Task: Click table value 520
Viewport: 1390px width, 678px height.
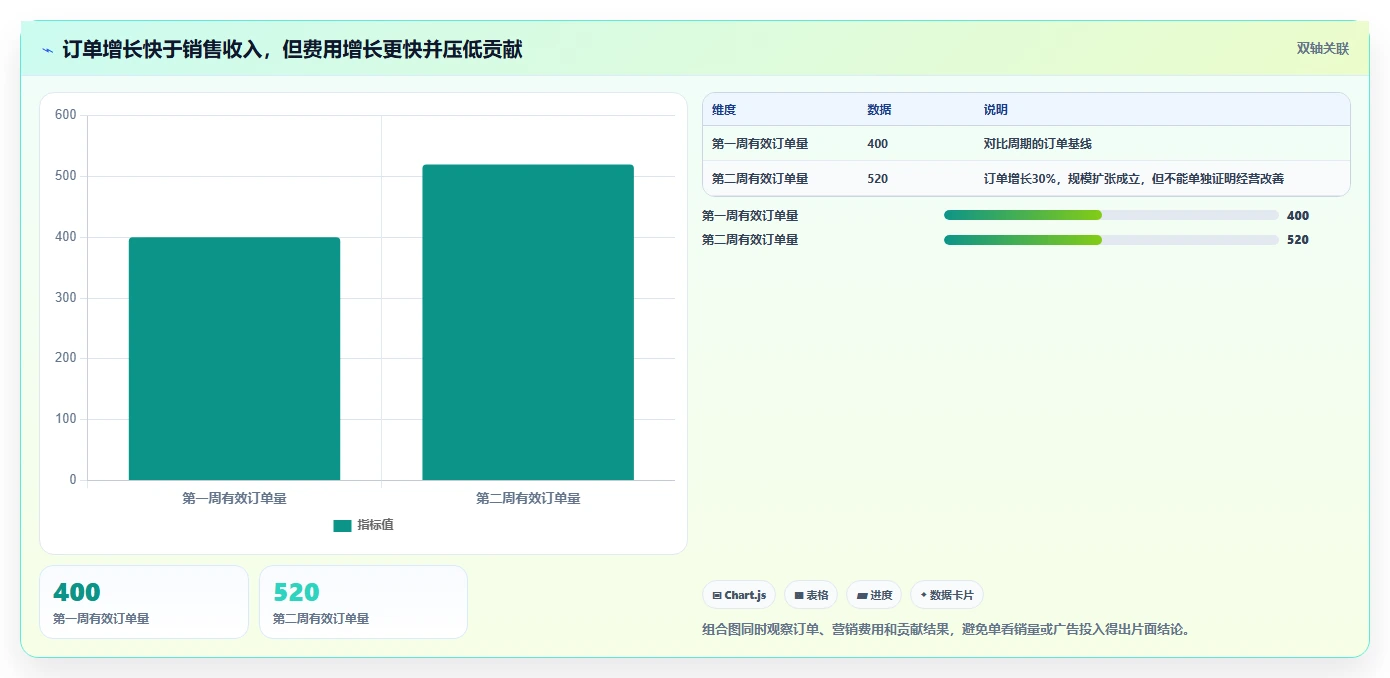Action: click(878, 179)
